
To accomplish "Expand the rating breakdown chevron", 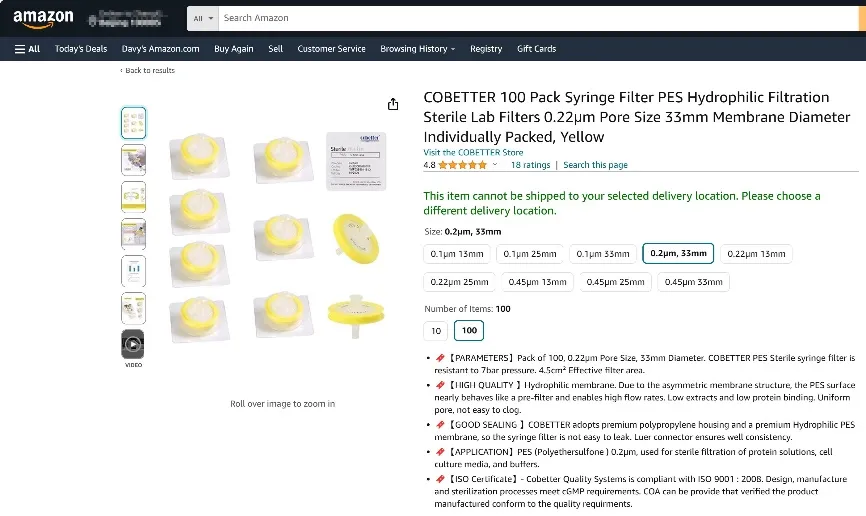I will (495, 165).
